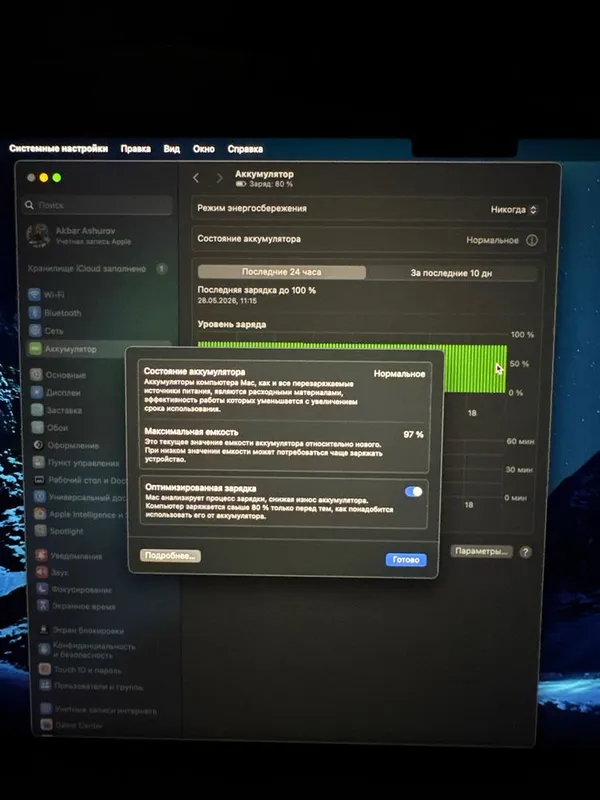Click the Уровень заряда heading
600x800 pixels.
232,324
